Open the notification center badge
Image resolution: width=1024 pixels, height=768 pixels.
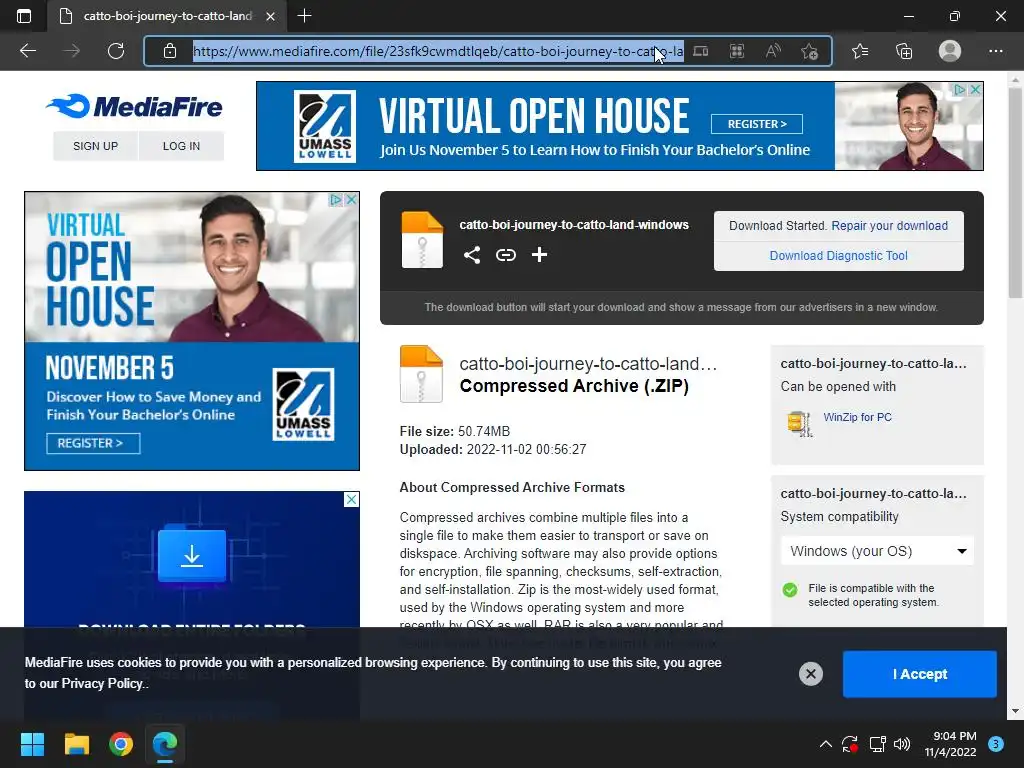(x=995, y=744)
